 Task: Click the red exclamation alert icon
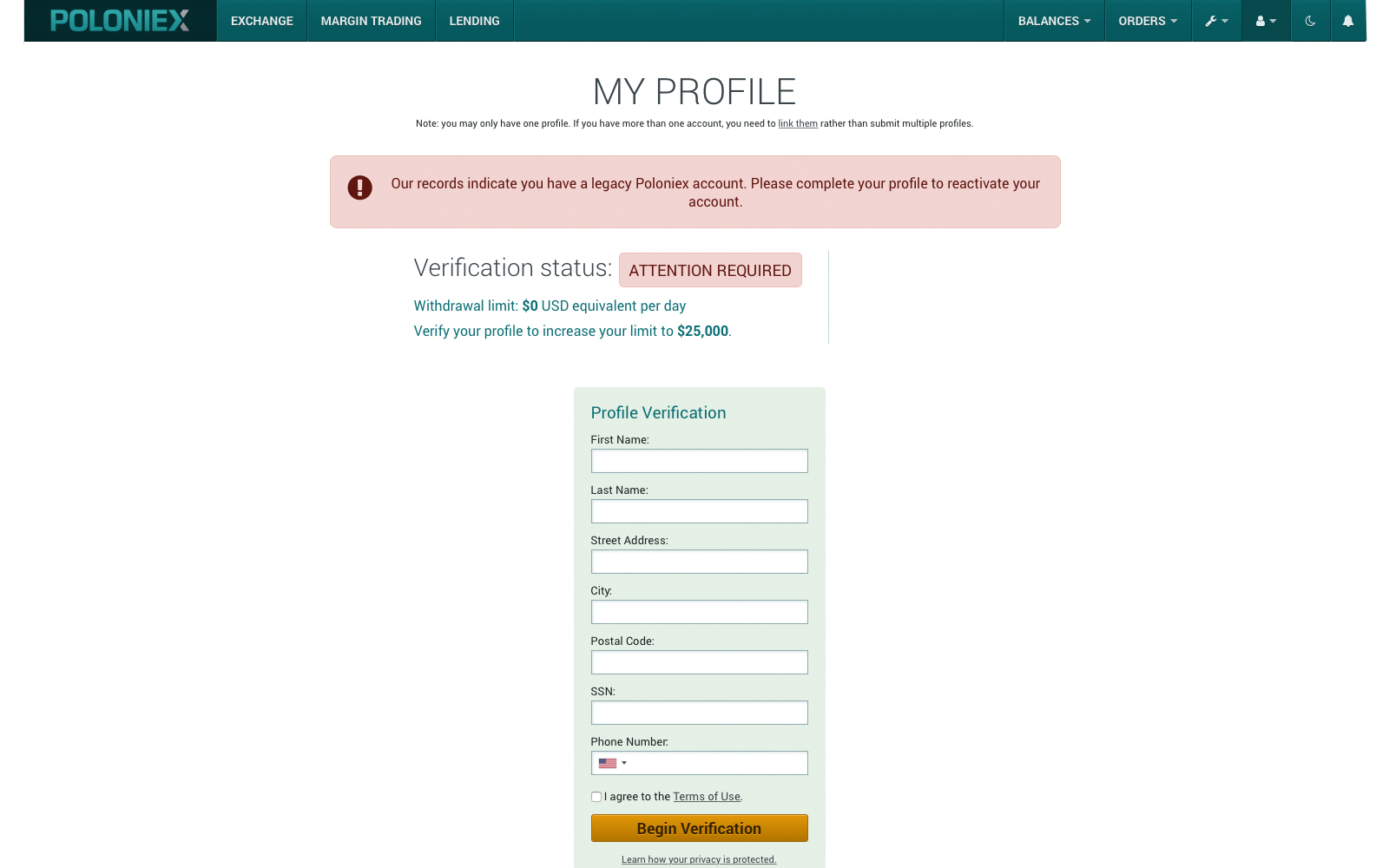[359, 187]
